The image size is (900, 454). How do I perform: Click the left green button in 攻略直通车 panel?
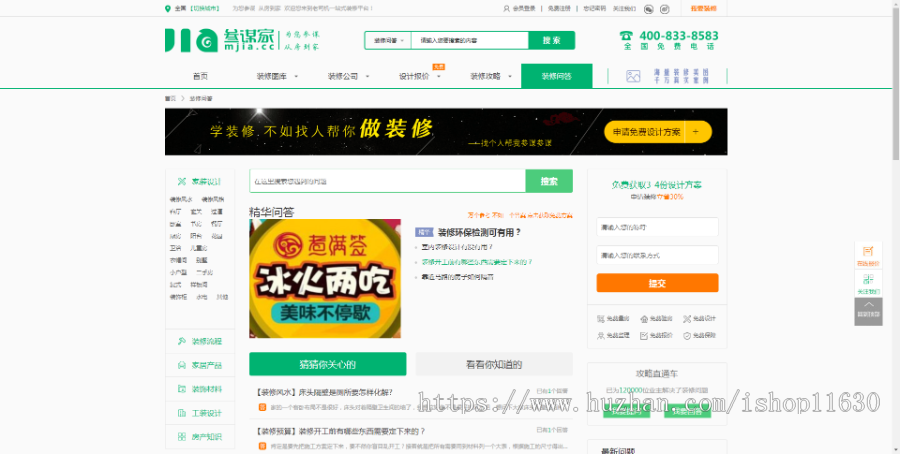pos(626,412)
